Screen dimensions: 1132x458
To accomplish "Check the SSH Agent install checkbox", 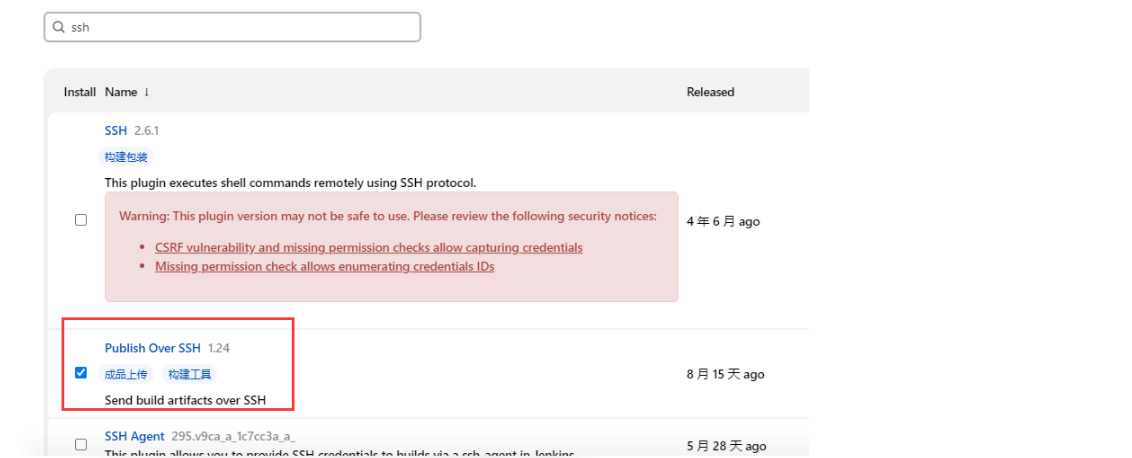I will [x=81, y=444].
